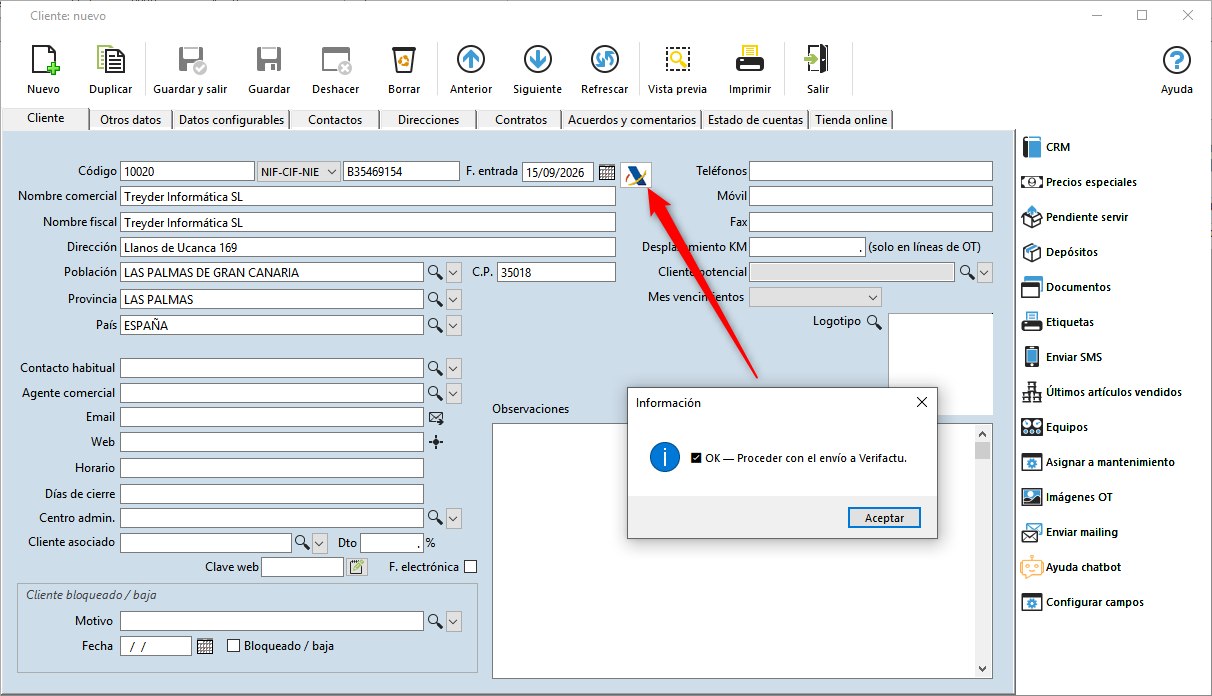Screen dimensions: 1212x696
Task: Click Aceptar in the Información dialog
Action: (x=884, y=518)
